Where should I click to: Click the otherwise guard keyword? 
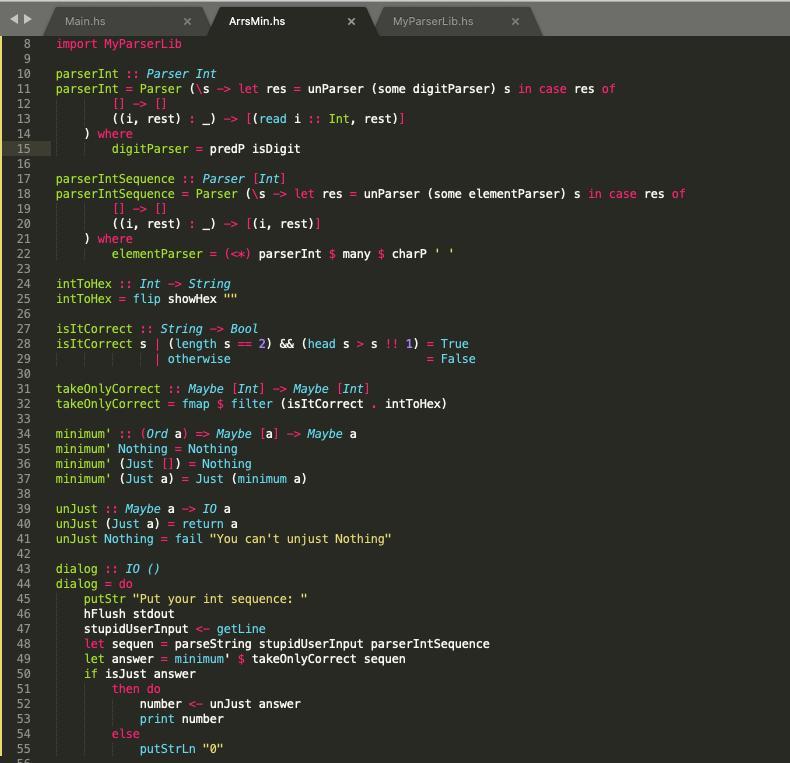[x=199, y=359]
